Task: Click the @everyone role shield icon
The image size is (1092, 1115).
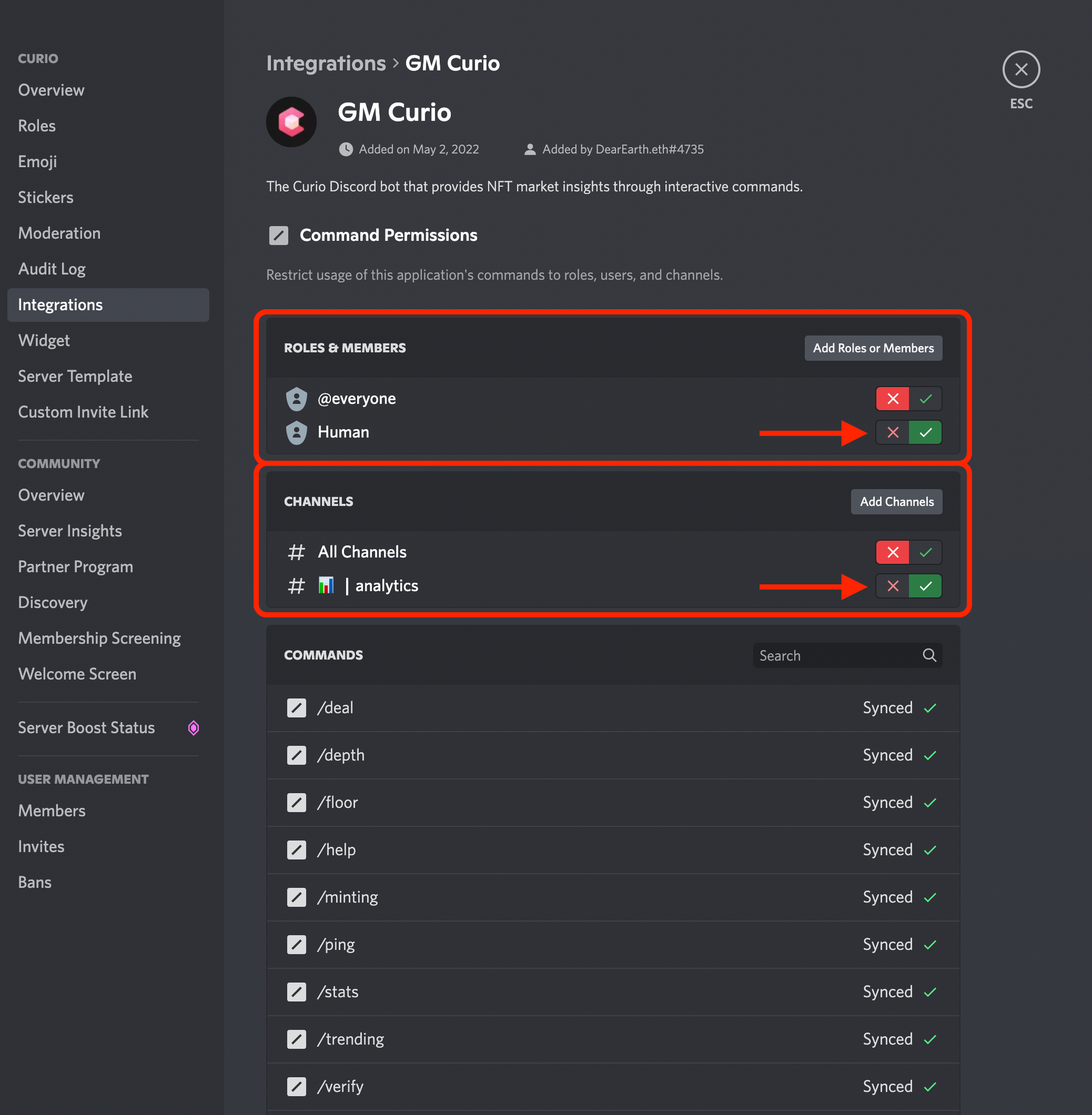Action: [296, 399]
